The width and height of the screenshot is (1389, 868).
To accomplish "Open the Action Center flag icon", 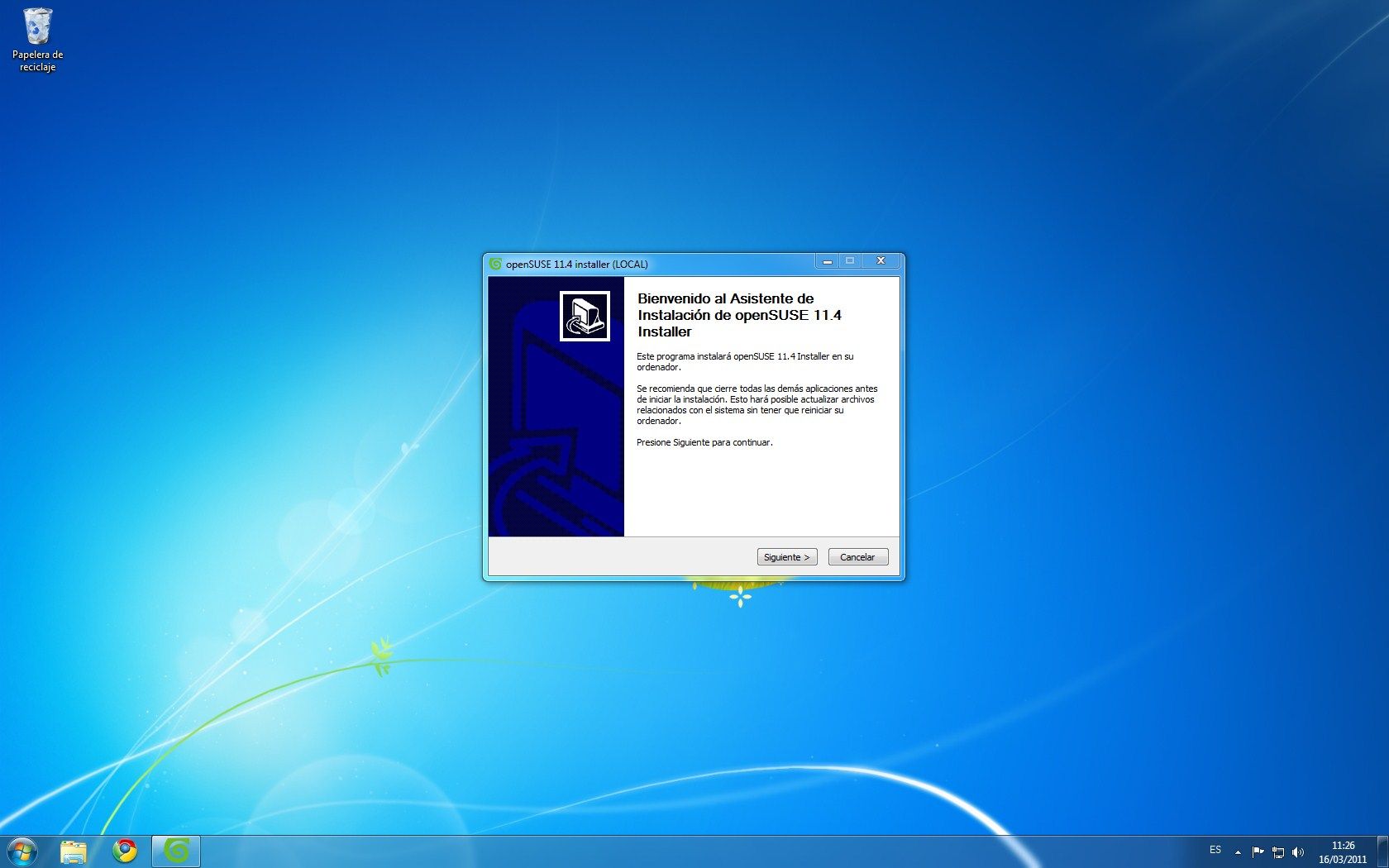I will pyautogui.click(x=1258, y=851).
